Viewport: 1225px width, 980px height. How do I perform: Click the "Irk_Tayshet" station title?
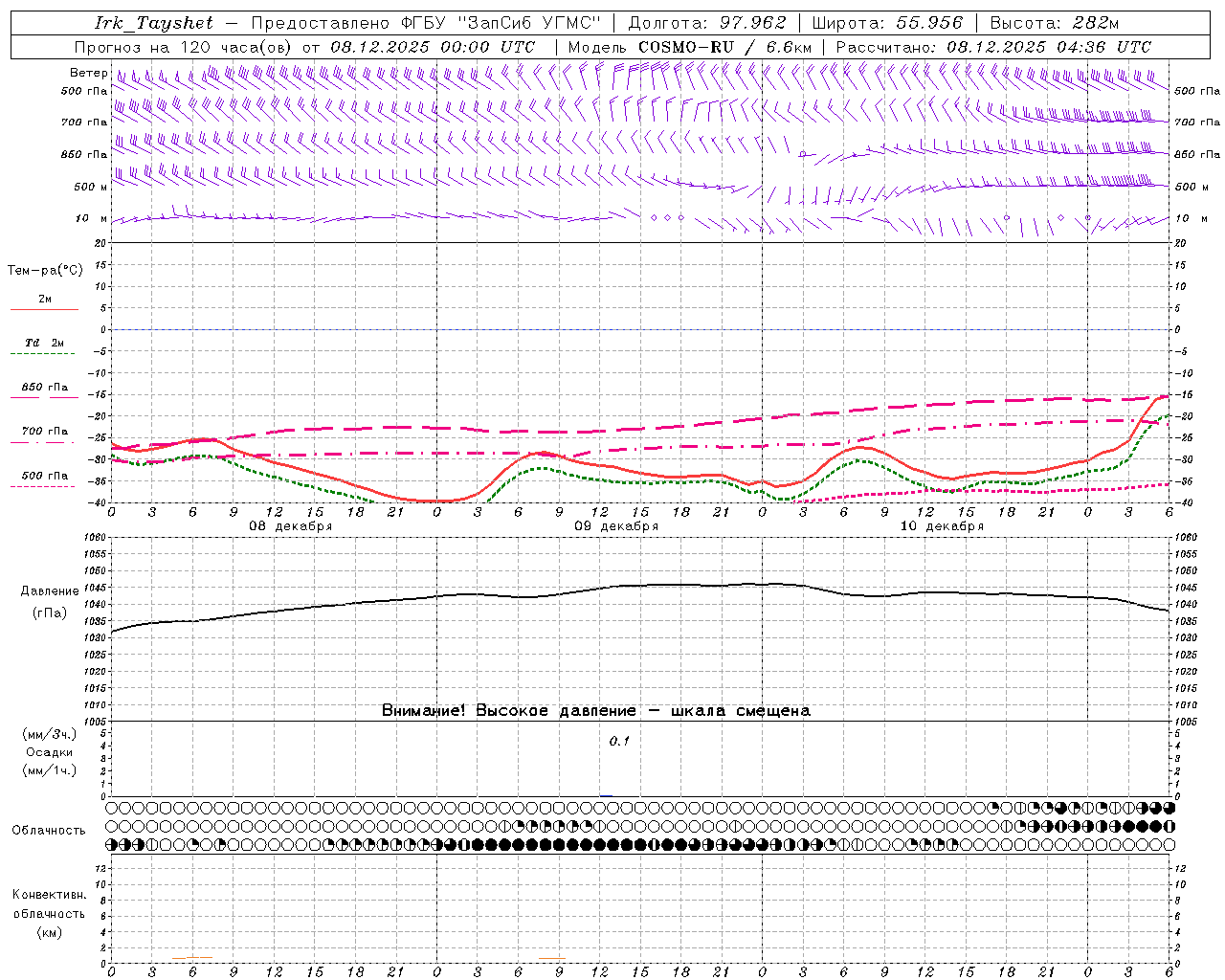[154, 23]
